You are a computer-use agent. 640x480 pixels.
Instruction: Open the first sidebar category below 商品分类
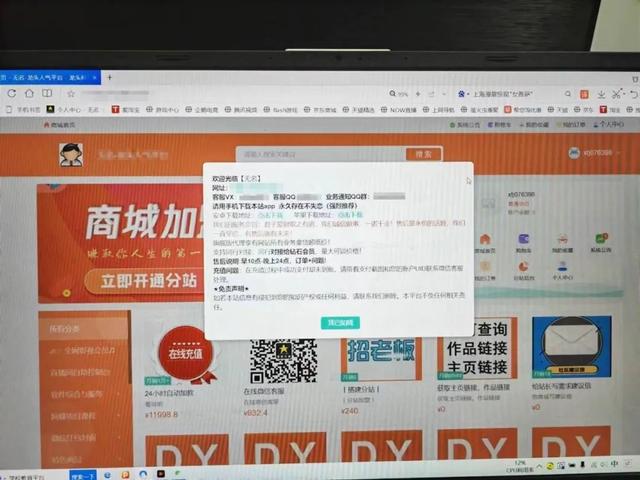(x=84, y=351)
